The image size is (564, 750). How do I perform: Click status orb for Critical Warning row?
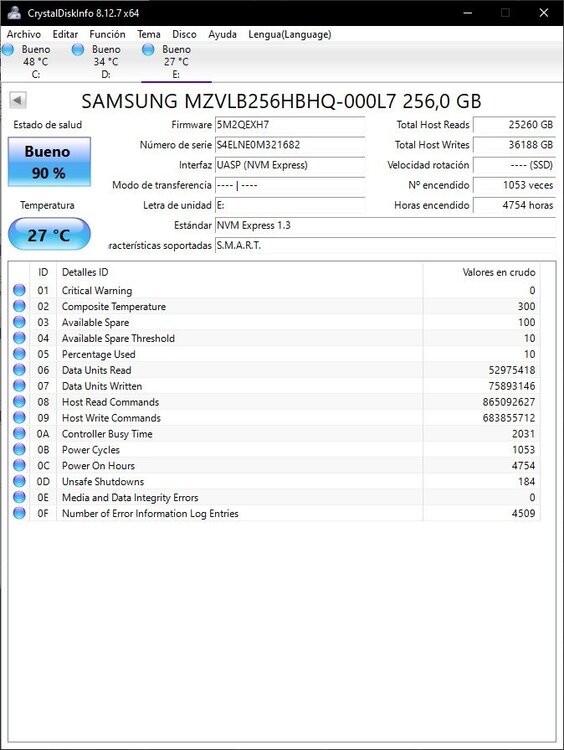pyautogui.click(x=19, y=290)
